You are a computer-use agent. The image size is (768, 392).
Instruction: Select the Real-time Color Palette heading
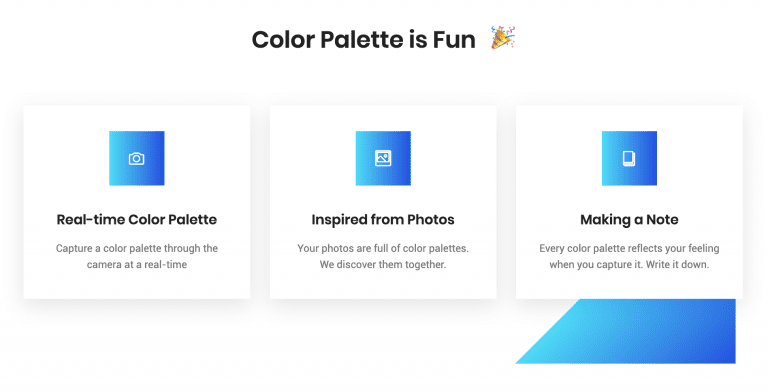point(137,220)
